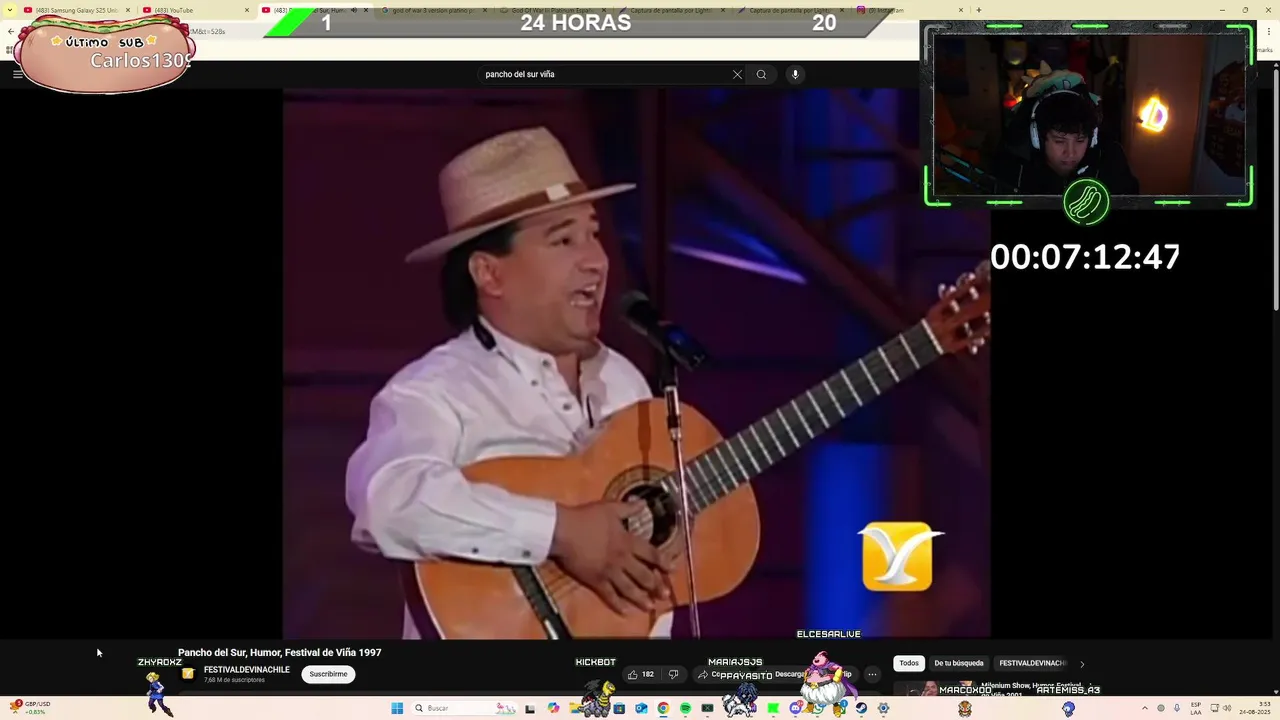Switch the ESP LAA keyboard language indicator
This screenshot has height=720, width=1280.
coord(1196,708)
